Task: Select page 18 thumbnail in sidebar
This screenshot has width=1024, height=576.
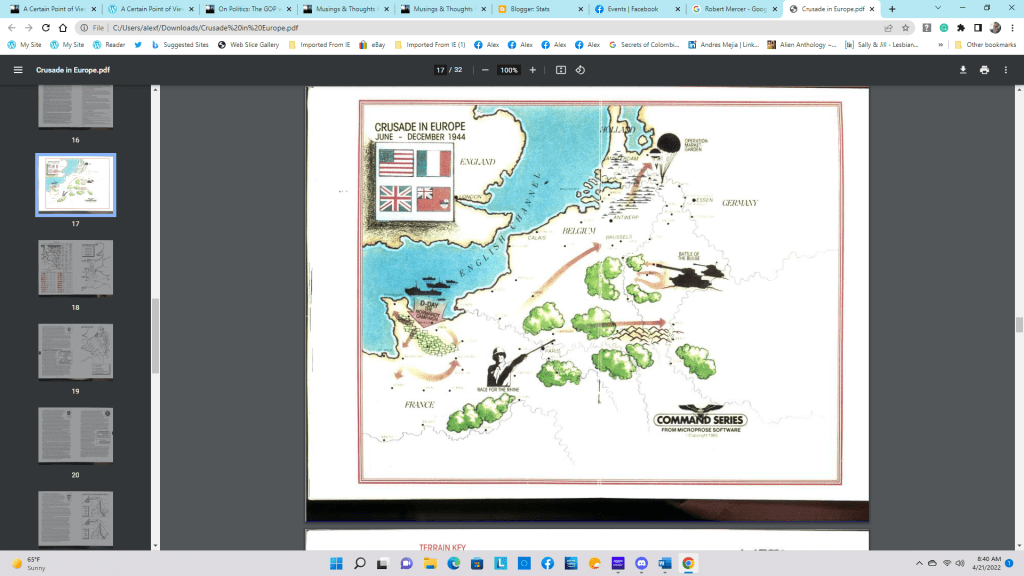Action: coord(75,267)
